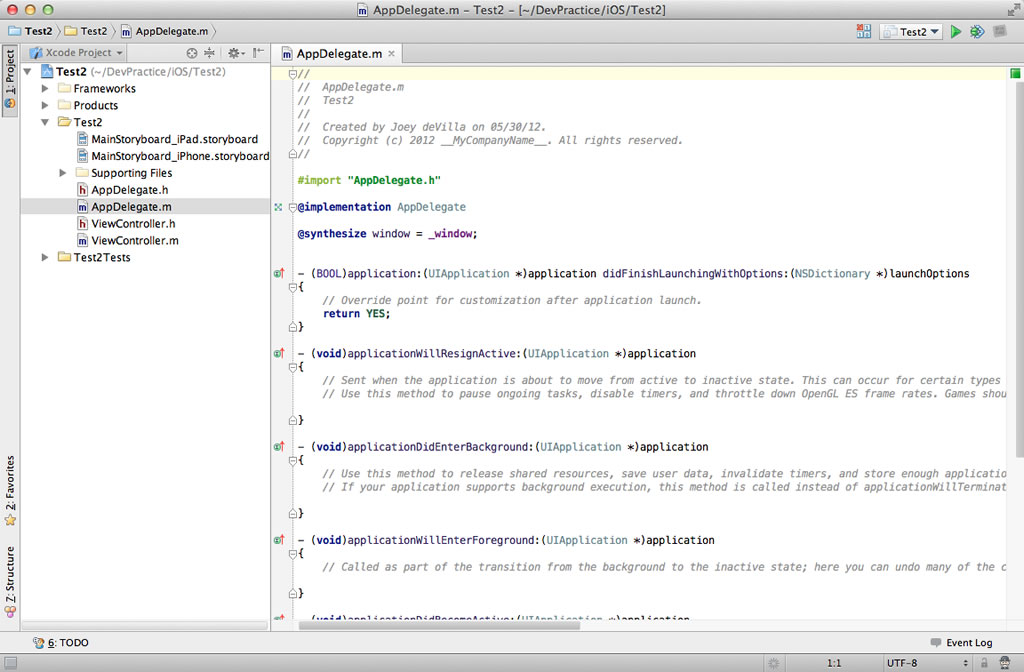Screen dimensions: 1024x672
Task: Open the Xcode Project view dropdown
Action: 76,53
